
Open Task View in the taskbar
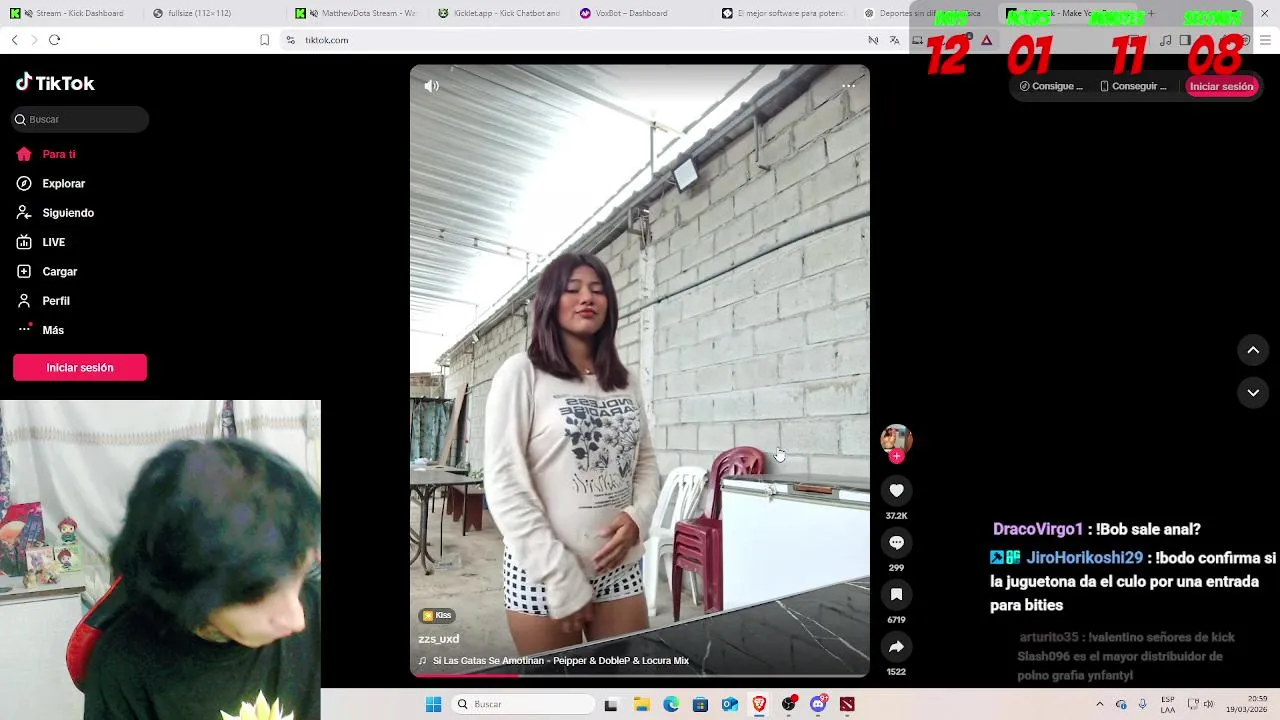(x=611, y=704)
